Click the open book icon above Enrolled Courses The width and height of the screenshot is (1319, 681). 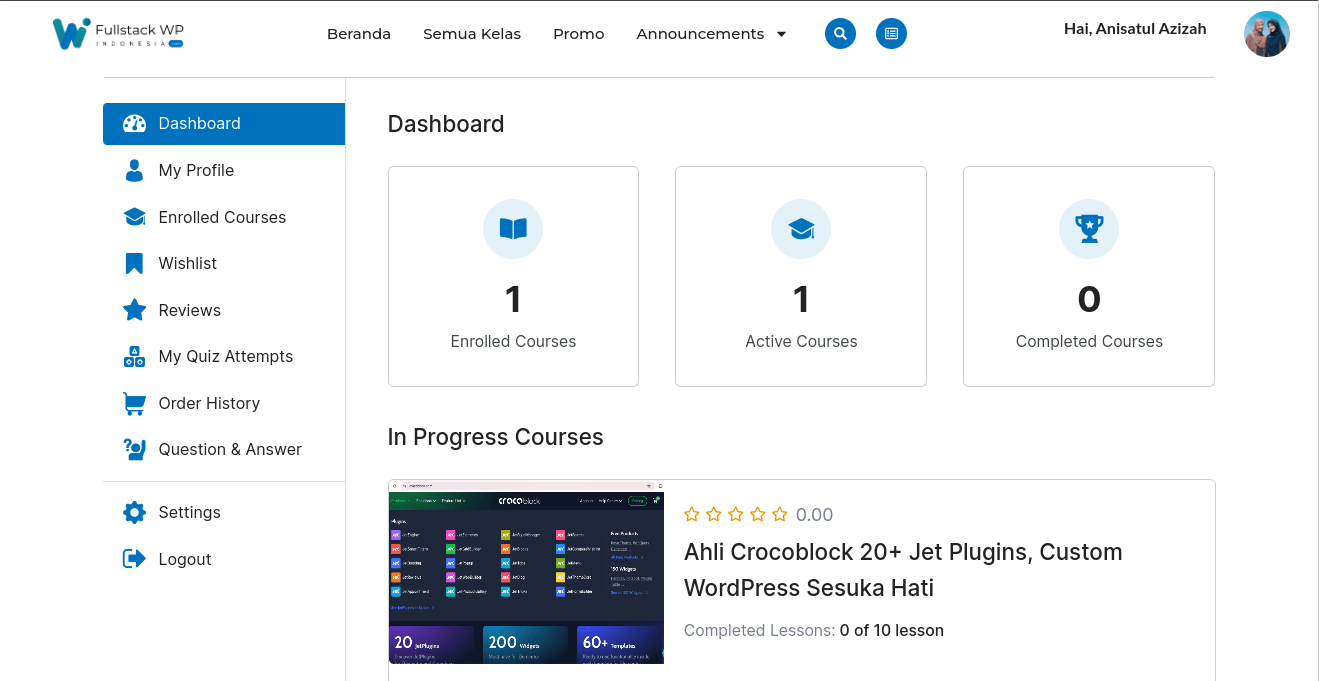(x=513, y=229)
